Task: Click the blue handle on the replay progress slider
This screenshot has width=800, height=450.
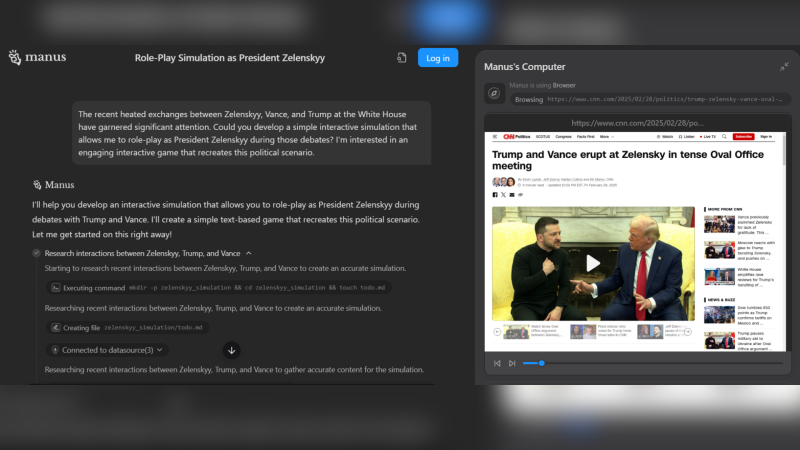Action: (541, 363)
